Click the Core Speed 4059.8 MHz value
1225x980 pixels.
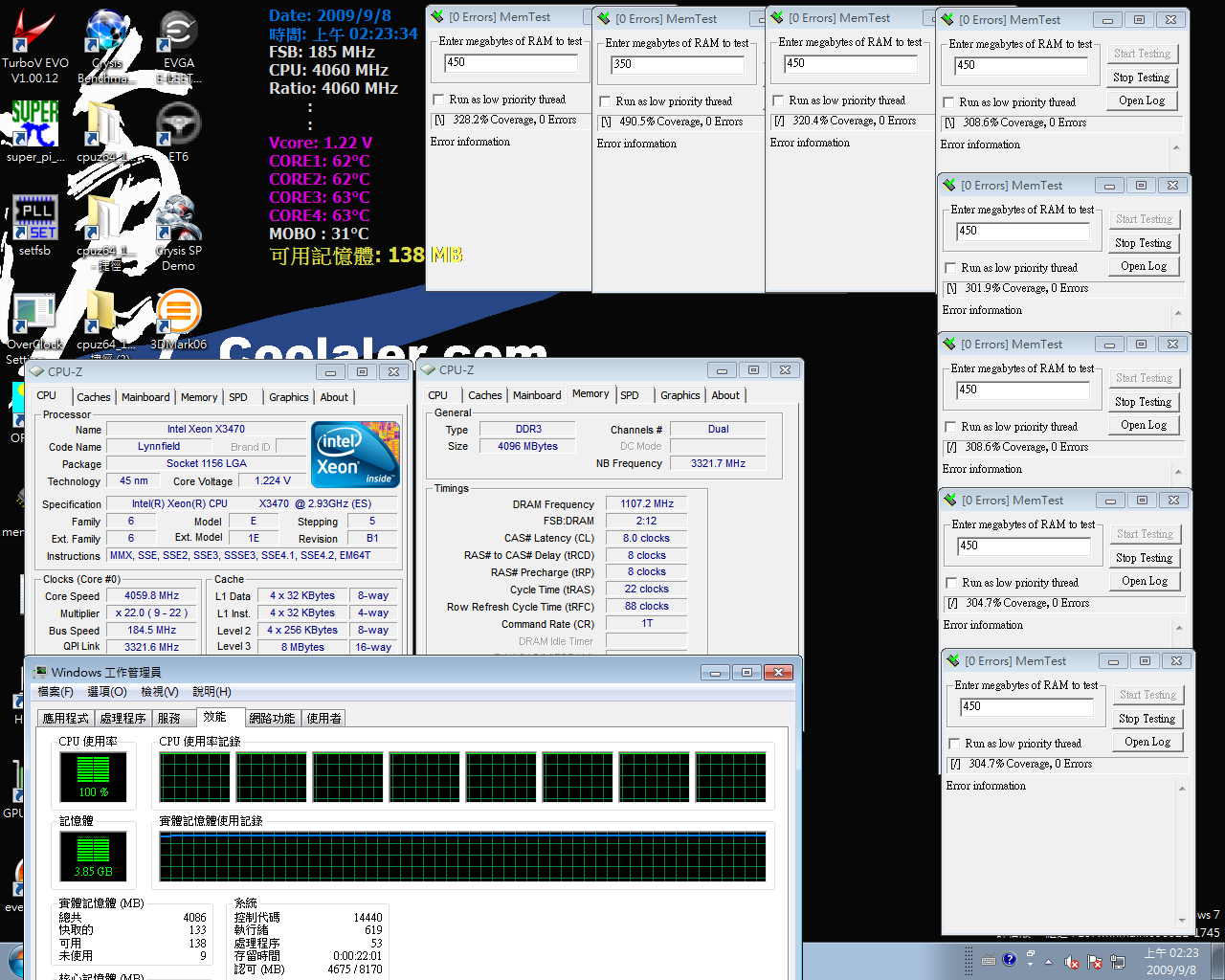pos(151,595)
